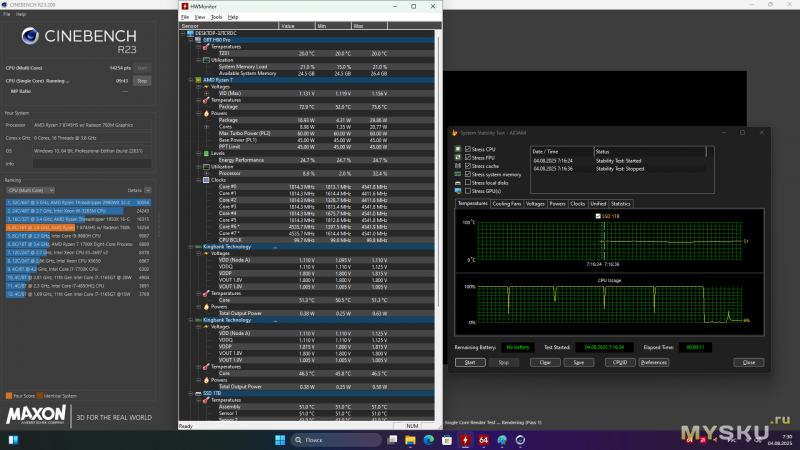Collapse the Clocks section under AMD Ryzen 7

(x=198, y=180)
